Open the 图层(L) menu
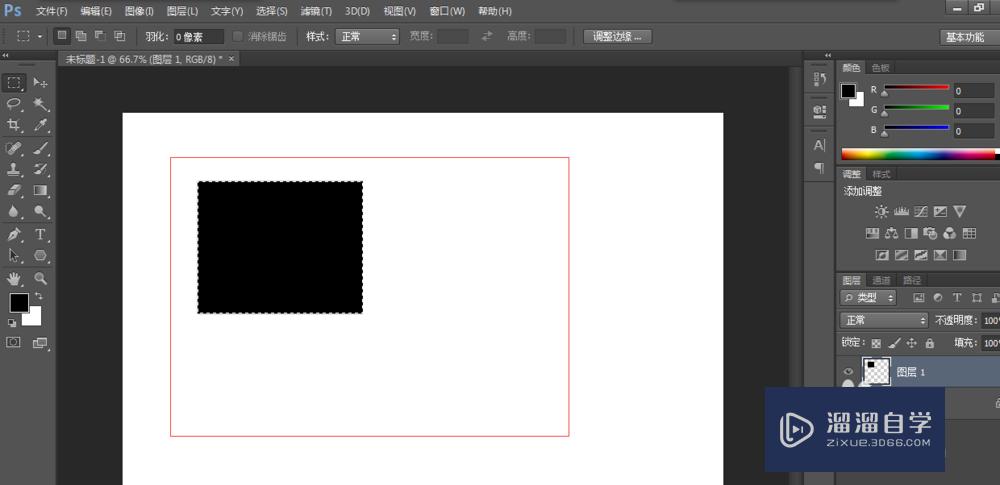Screen dimensions: 1000x485 tap(182, 11)
